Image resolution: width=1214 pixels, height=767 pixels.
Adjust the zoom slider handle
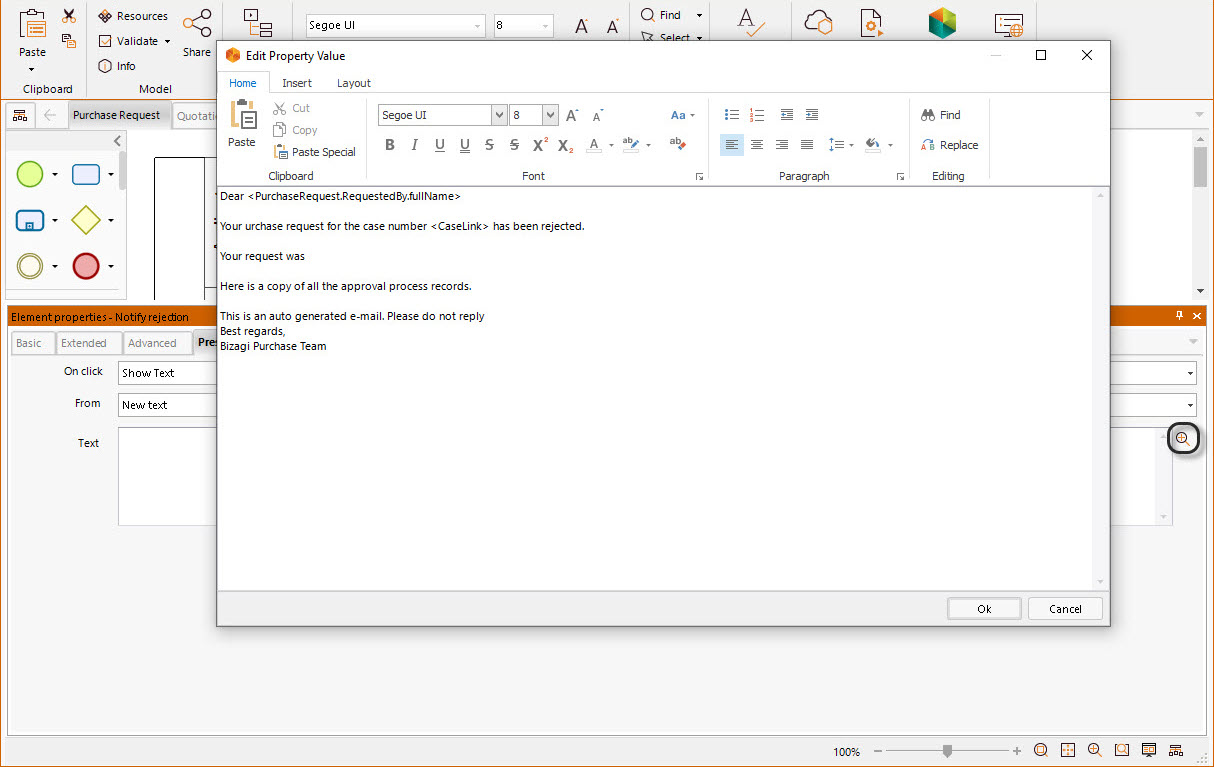(x=947, y=751)
